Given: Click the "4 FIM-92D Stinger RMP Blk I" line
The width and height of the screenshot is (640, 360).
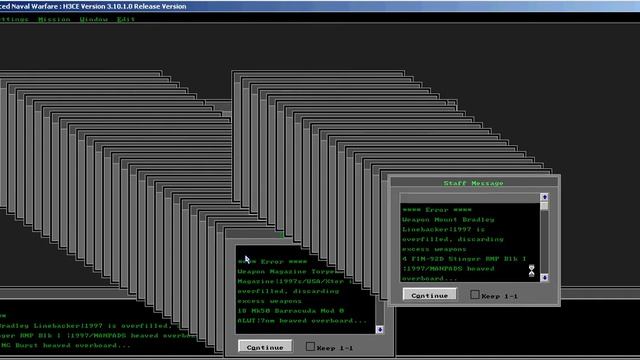Looking at the screenshot, I should [x=464, y=259].
